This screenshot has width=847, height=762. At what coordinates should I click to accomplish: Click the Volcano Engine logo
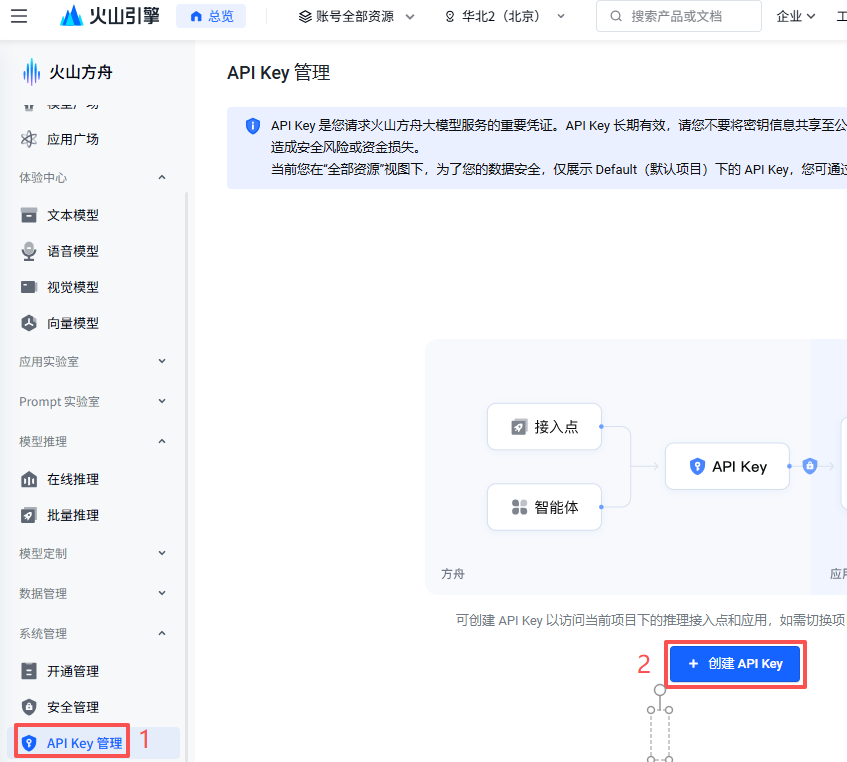click(110, 16)
